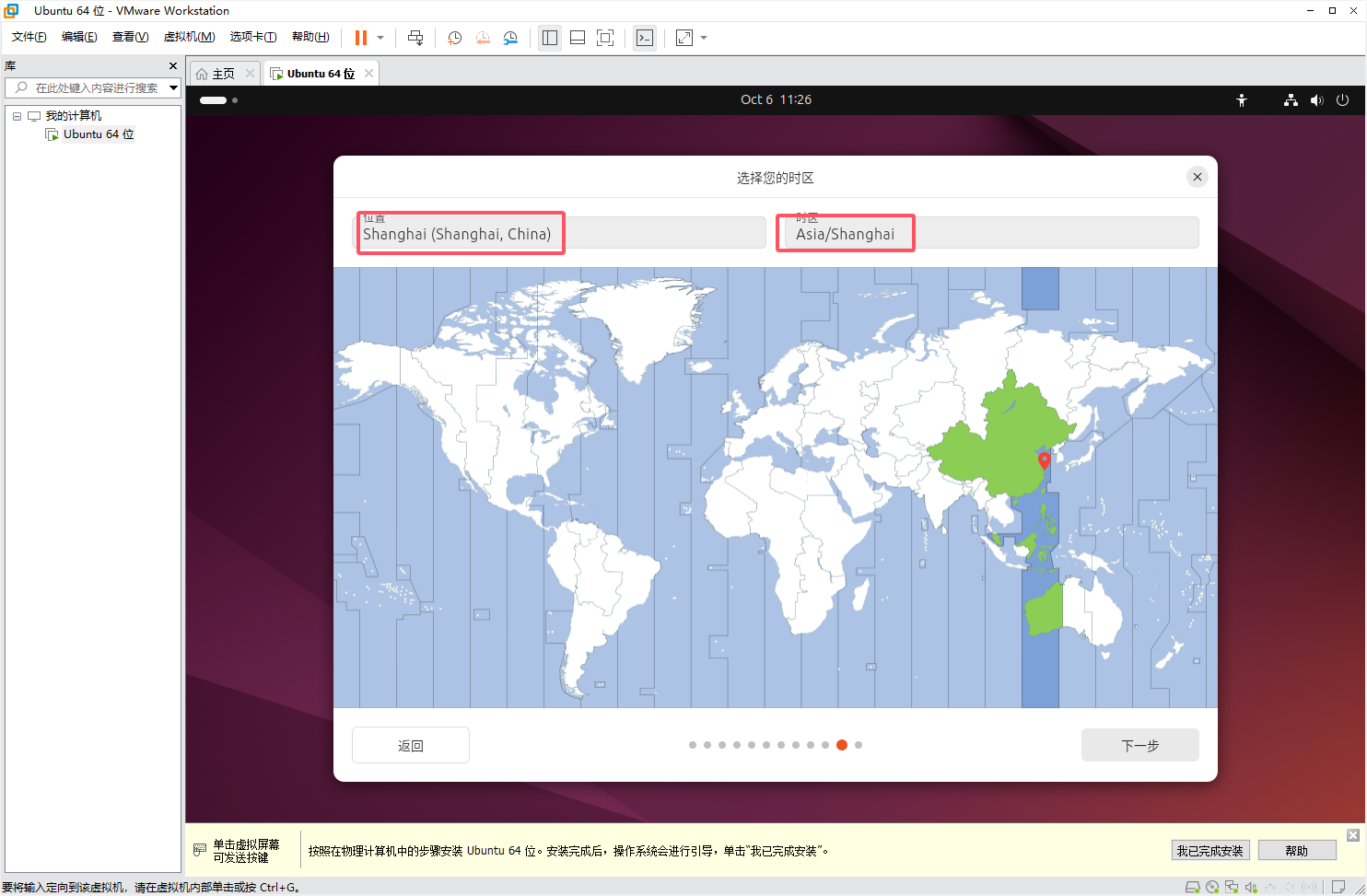The image size is (1367, 896).
Task: Enter full screen mode icon
Action: 605,38
